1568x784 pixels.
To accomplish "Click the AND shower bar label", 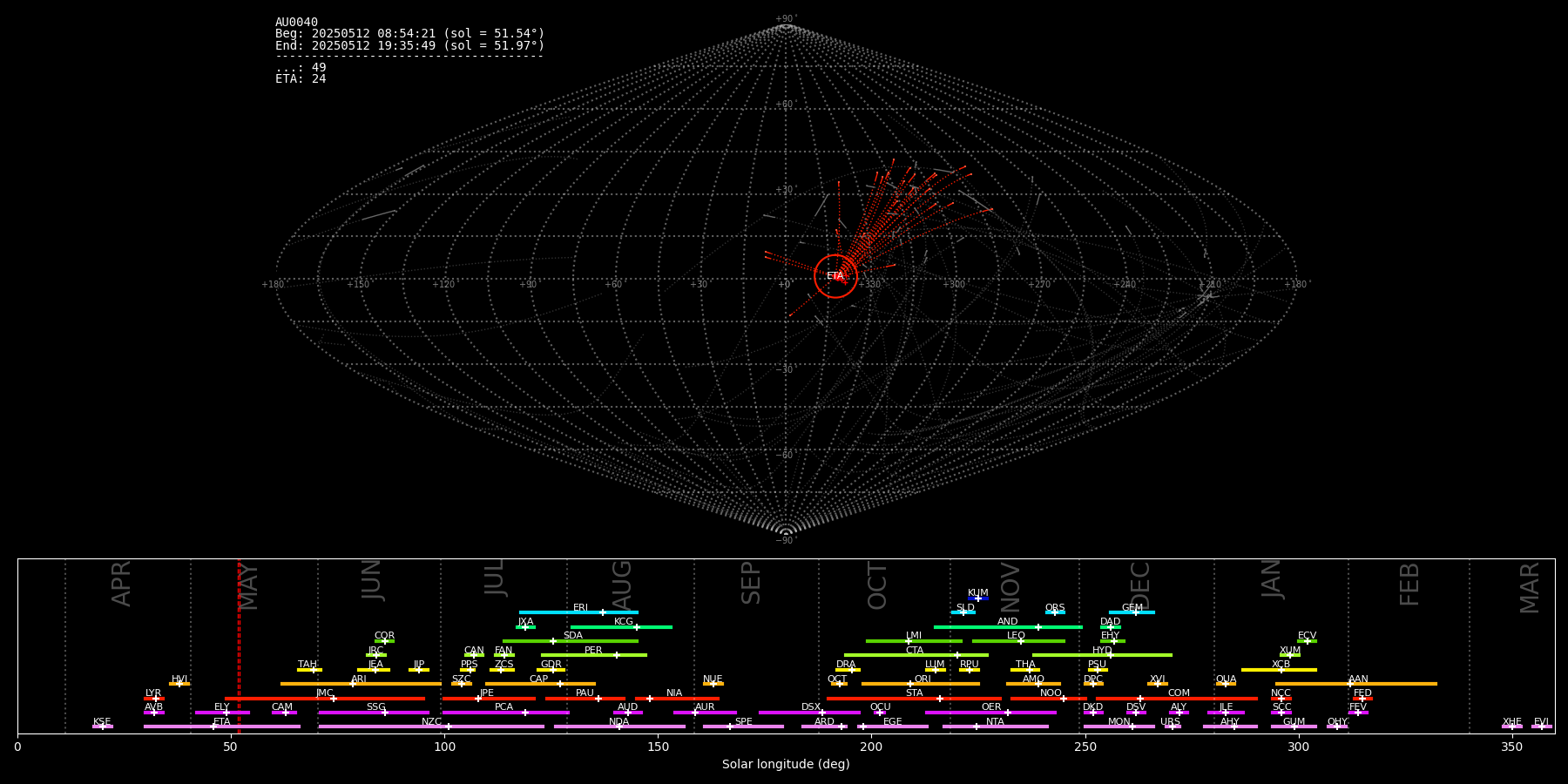I will 1008,622.
